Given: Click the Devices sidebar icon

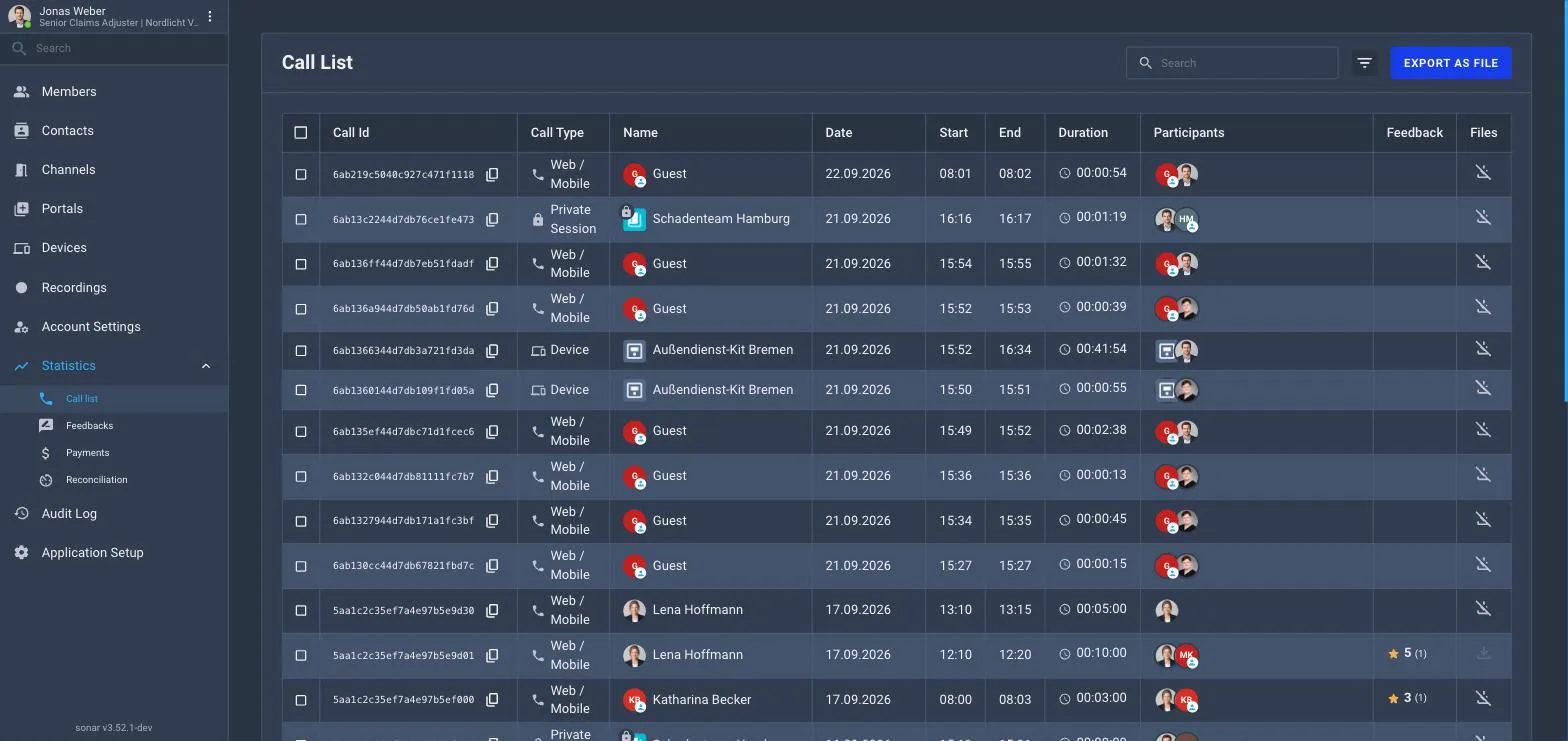Looking at the screenshot, I should (x=21, y=248).
